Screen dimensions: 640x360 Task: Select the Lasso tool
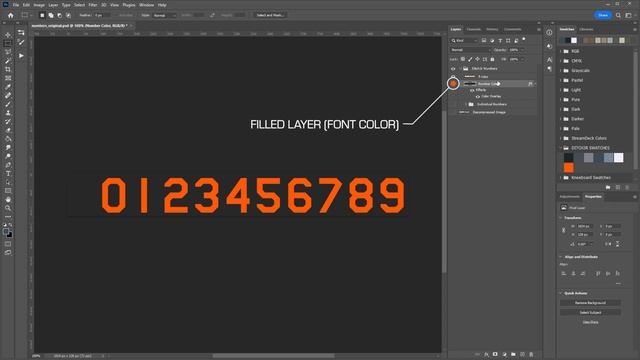[8, 52]
